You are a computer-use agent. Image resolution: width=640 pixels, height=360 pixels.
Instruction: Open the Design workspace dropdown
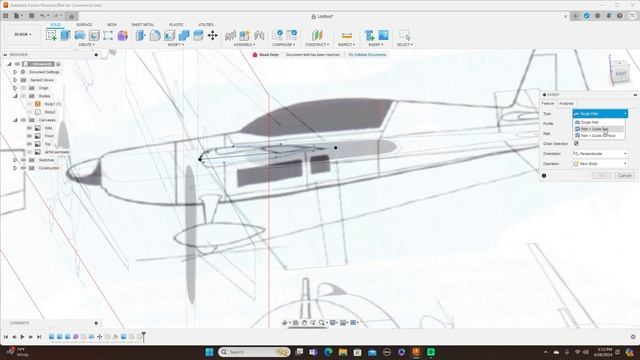[22, 35]
